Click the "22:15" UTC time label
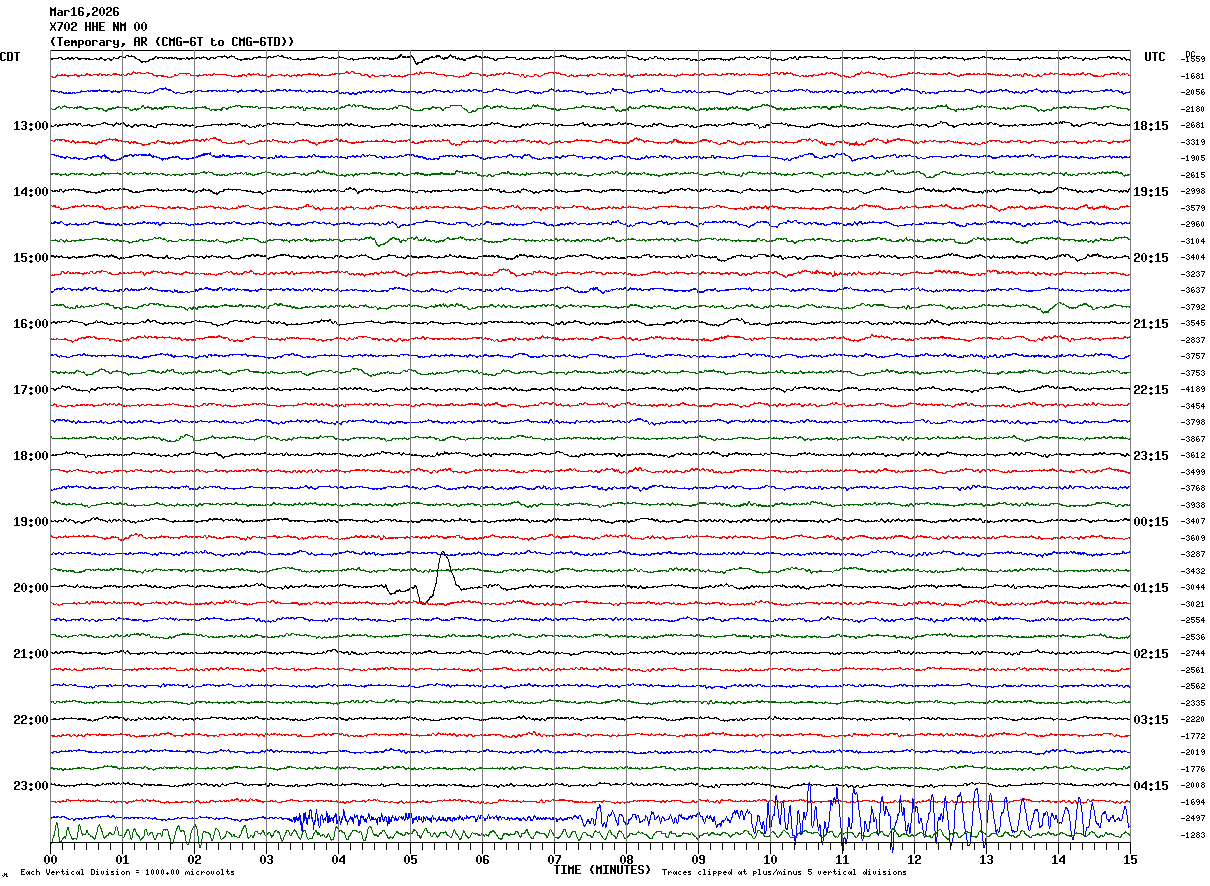The image size is (1210, 886). click(1151, 390)
